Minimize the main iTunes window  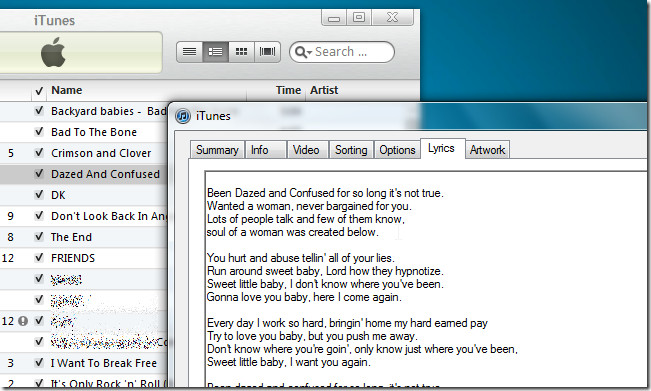click(x=334, y=18)
